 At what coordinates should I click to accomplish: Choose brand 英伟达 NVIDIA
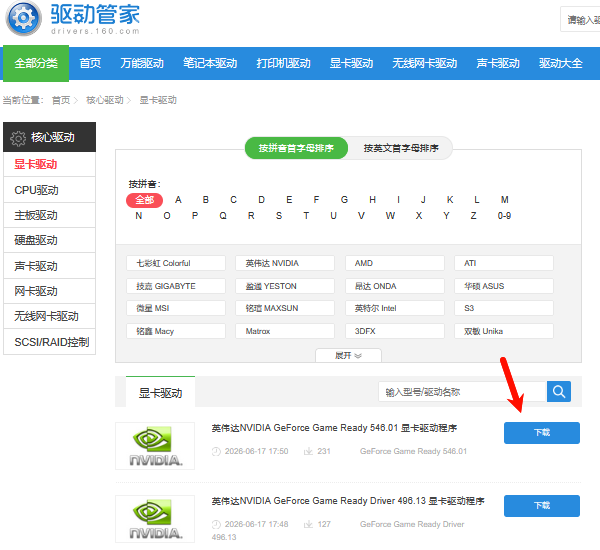285,263
